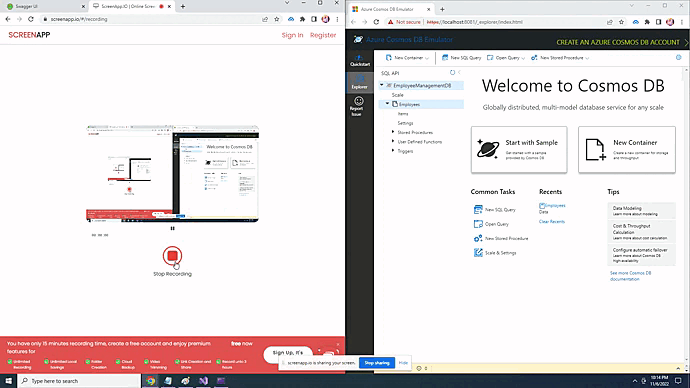
Task: Open the Open Query dropdown arrow
Action: [x=523, y=58]
